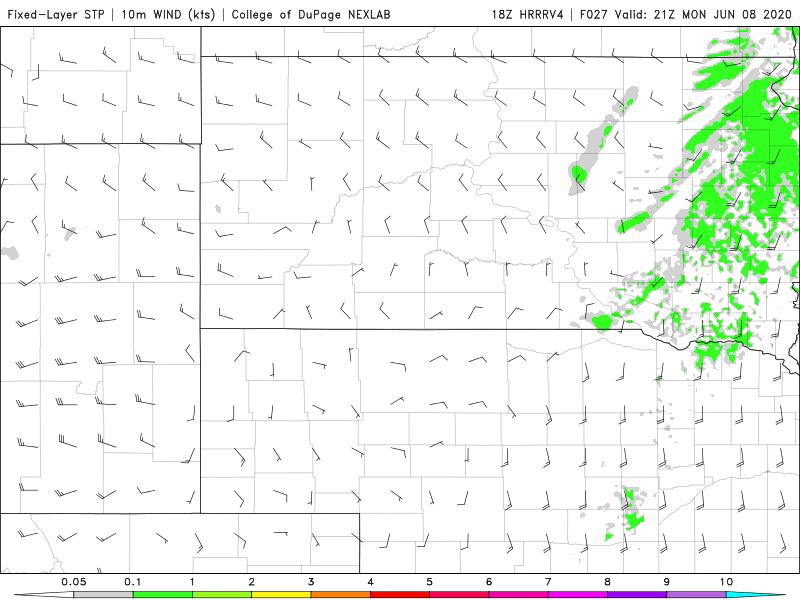Click the cyan above-10 arrow on color bar
Viewport: 800px width, 600px height.
[755, 595]
